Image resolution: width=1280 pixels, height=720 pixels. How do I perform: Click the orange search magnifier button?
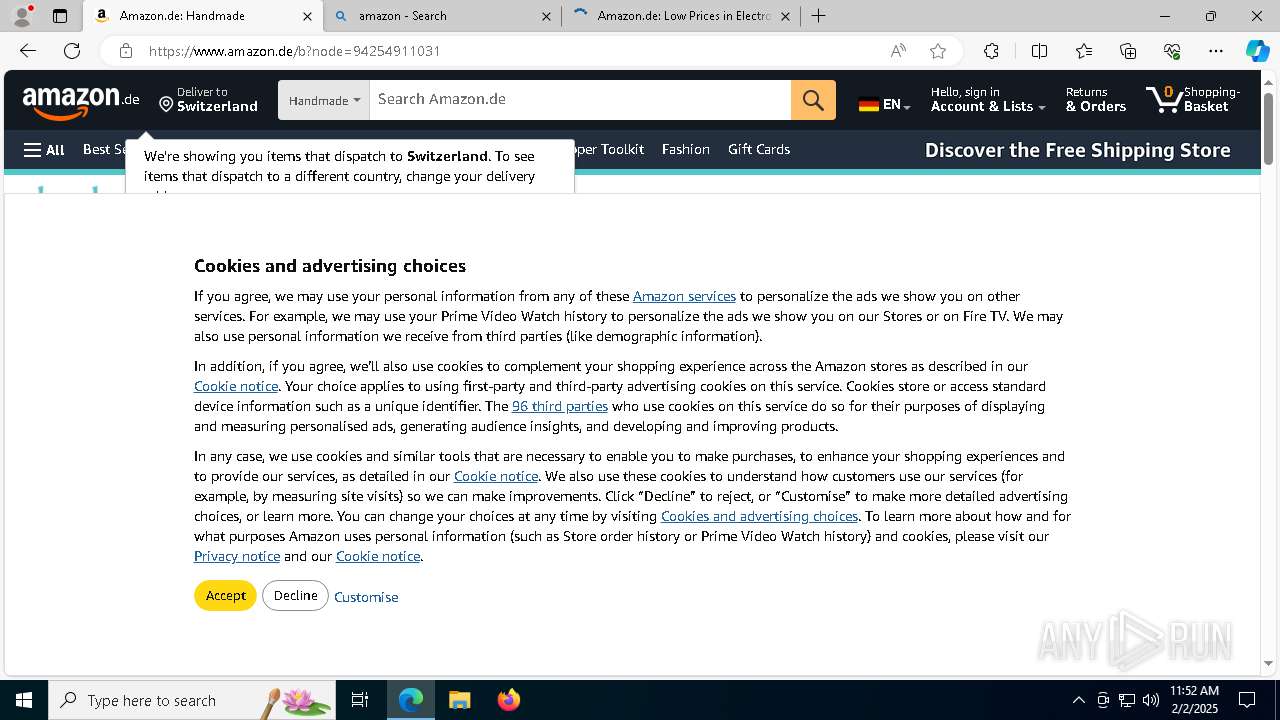813,100
